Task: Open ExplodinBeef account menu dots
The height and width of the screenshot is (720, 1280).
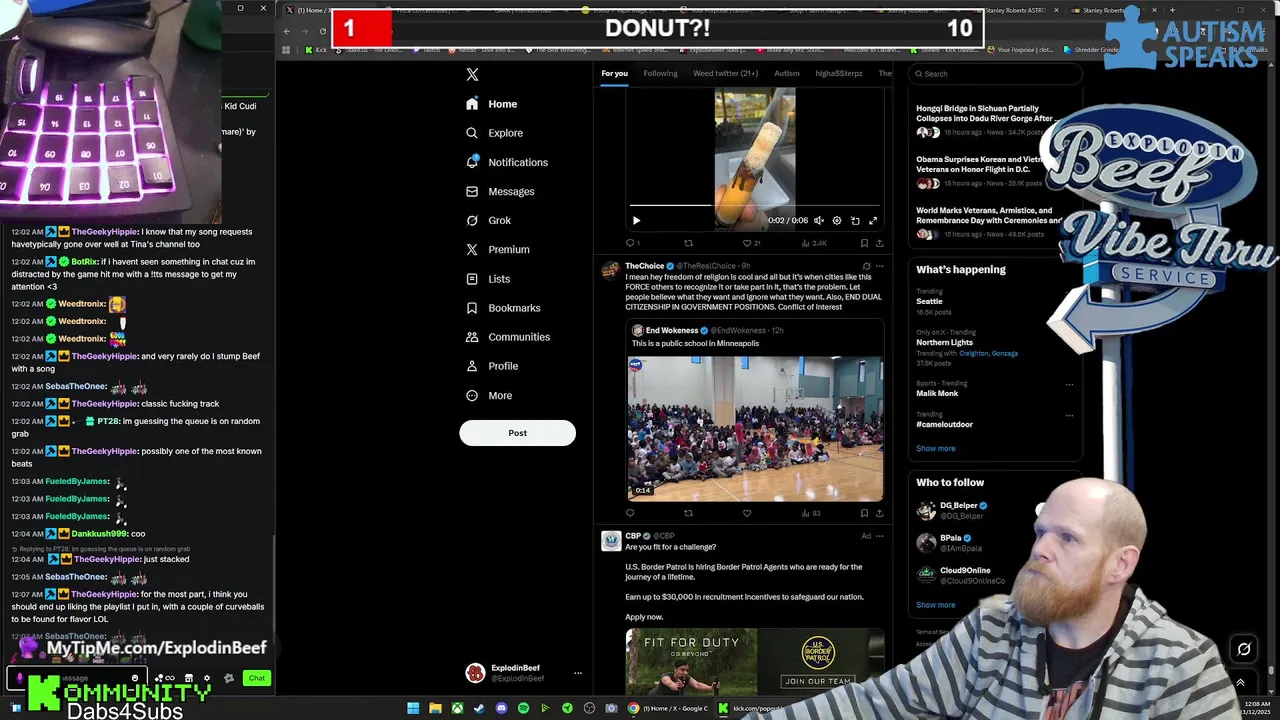Action: click(577, 673)
